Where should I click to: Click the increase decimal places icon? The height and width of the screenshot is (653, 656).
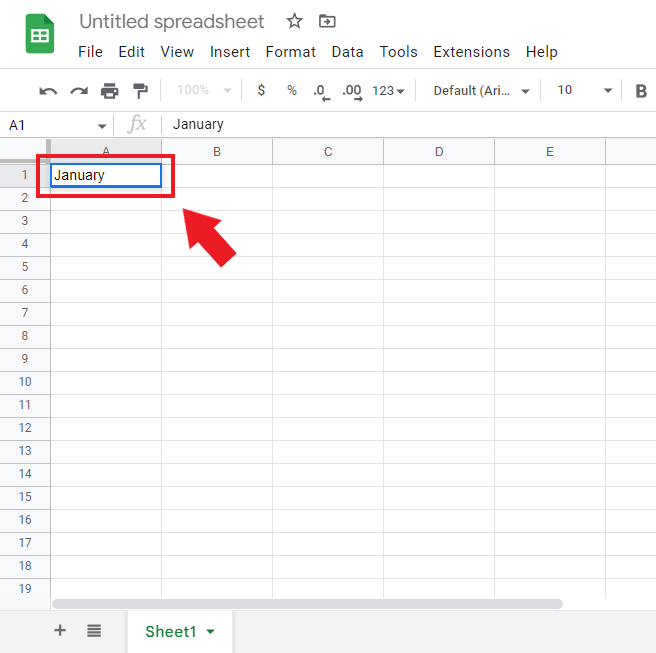(x=351, y=91)
